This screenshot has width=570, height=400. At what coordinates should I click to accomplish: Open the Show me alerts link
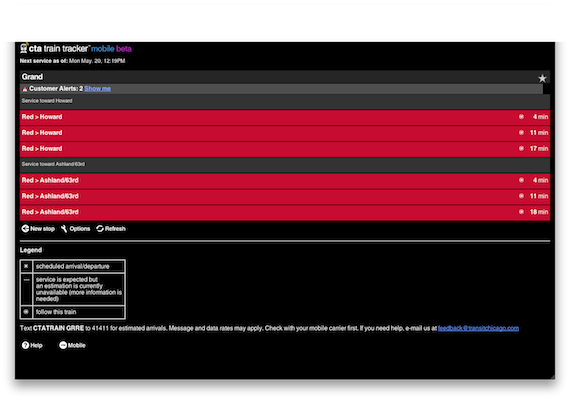pos(97,89)
